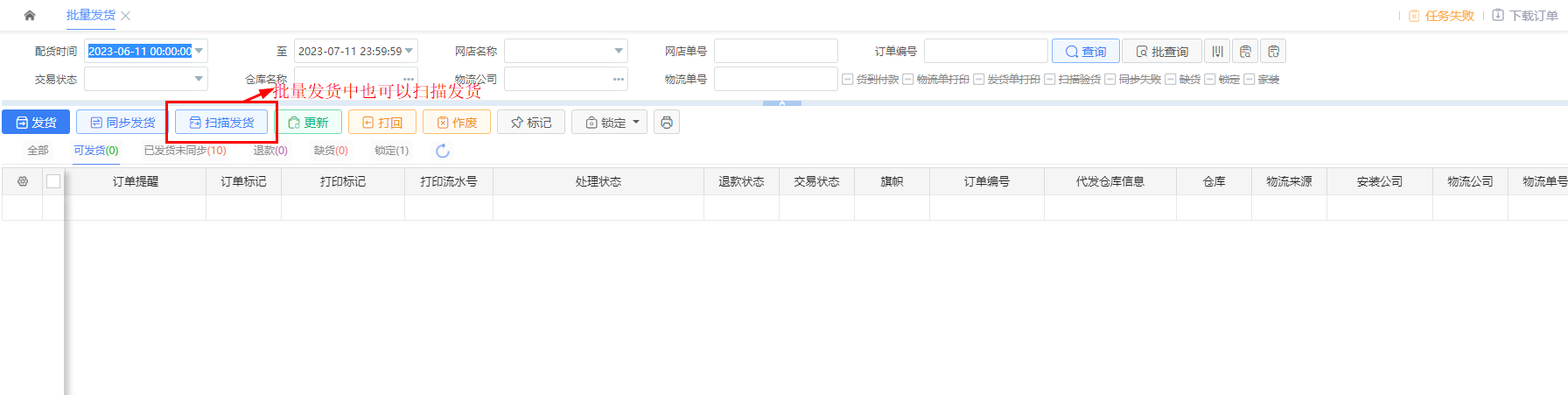Refresh counts with the circular arrow icon
This screenshot has height=395, width=1568.
coord(443,151)
